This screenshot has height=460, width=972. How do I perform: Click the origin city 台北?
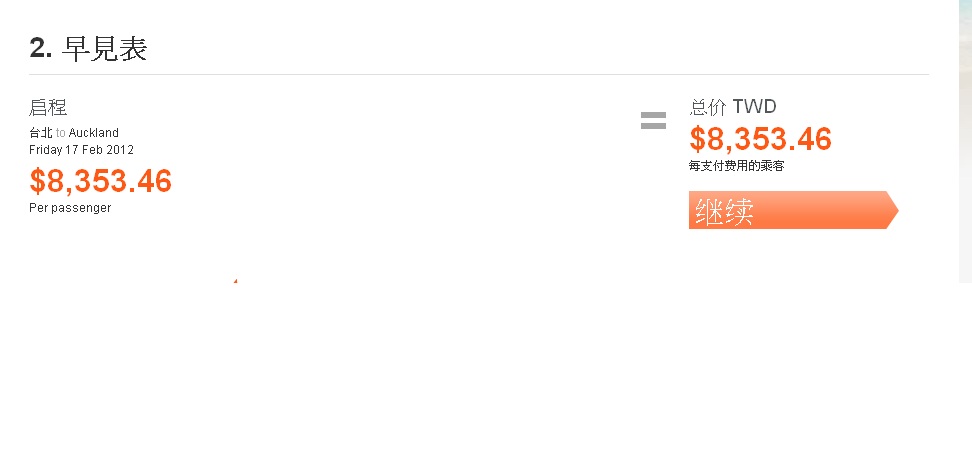[x=40, y=133]
